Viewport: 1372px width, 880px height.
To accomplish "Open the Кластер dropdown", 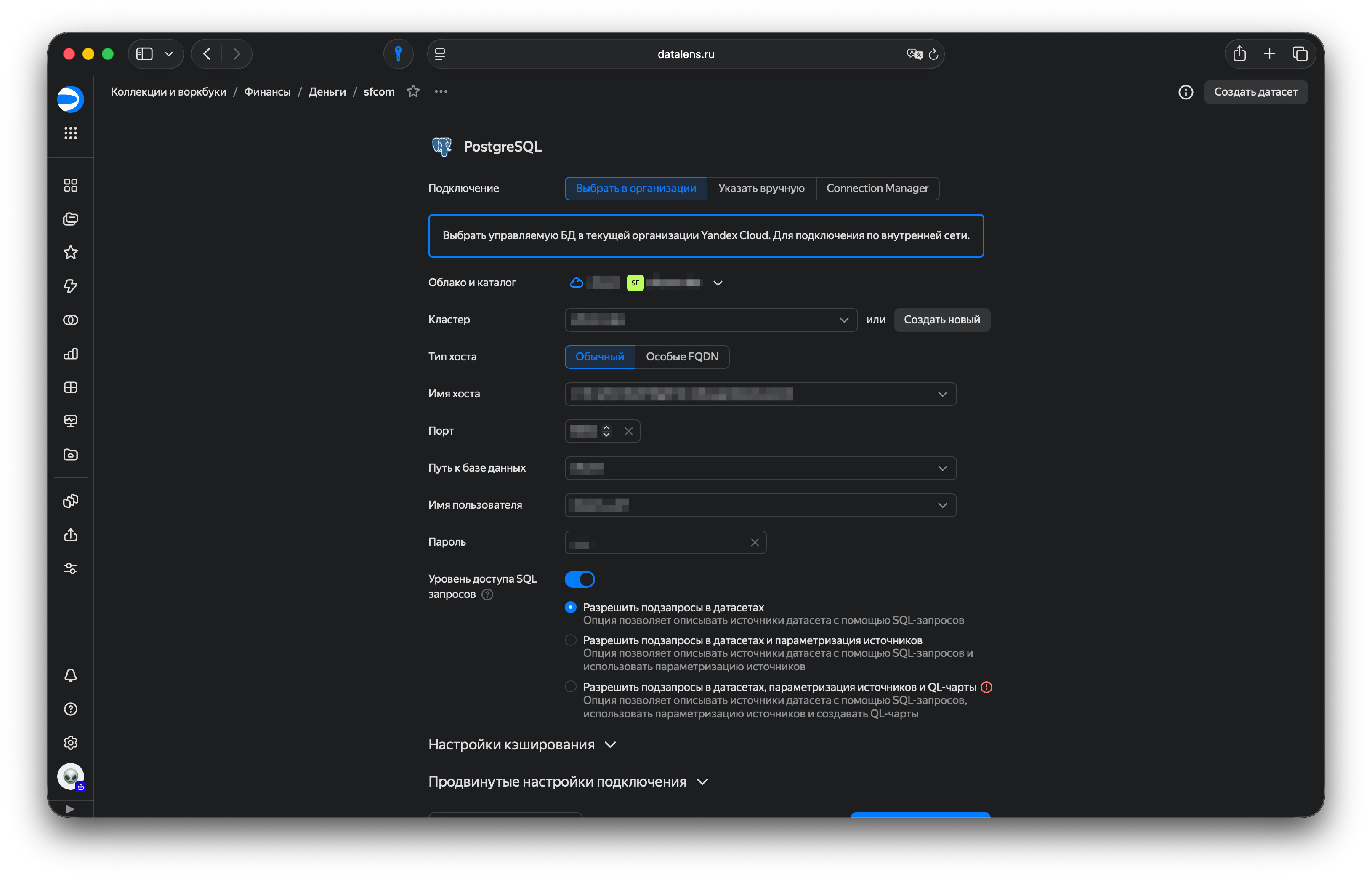I will (x=710, y=320).
